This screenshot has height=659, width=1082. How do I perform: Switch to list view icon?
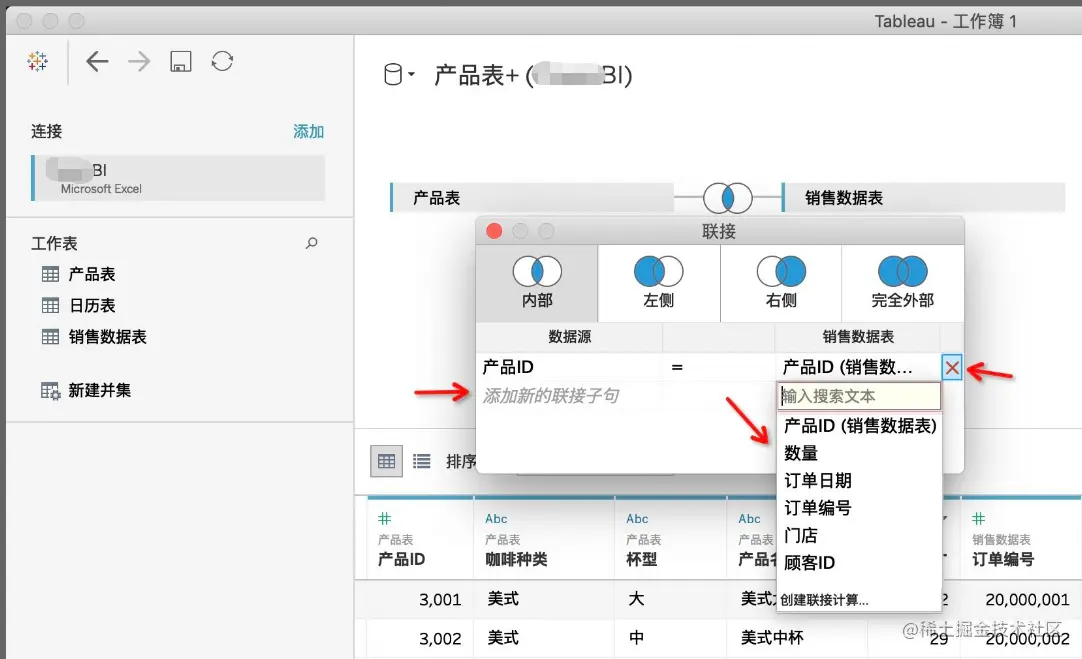422,461
